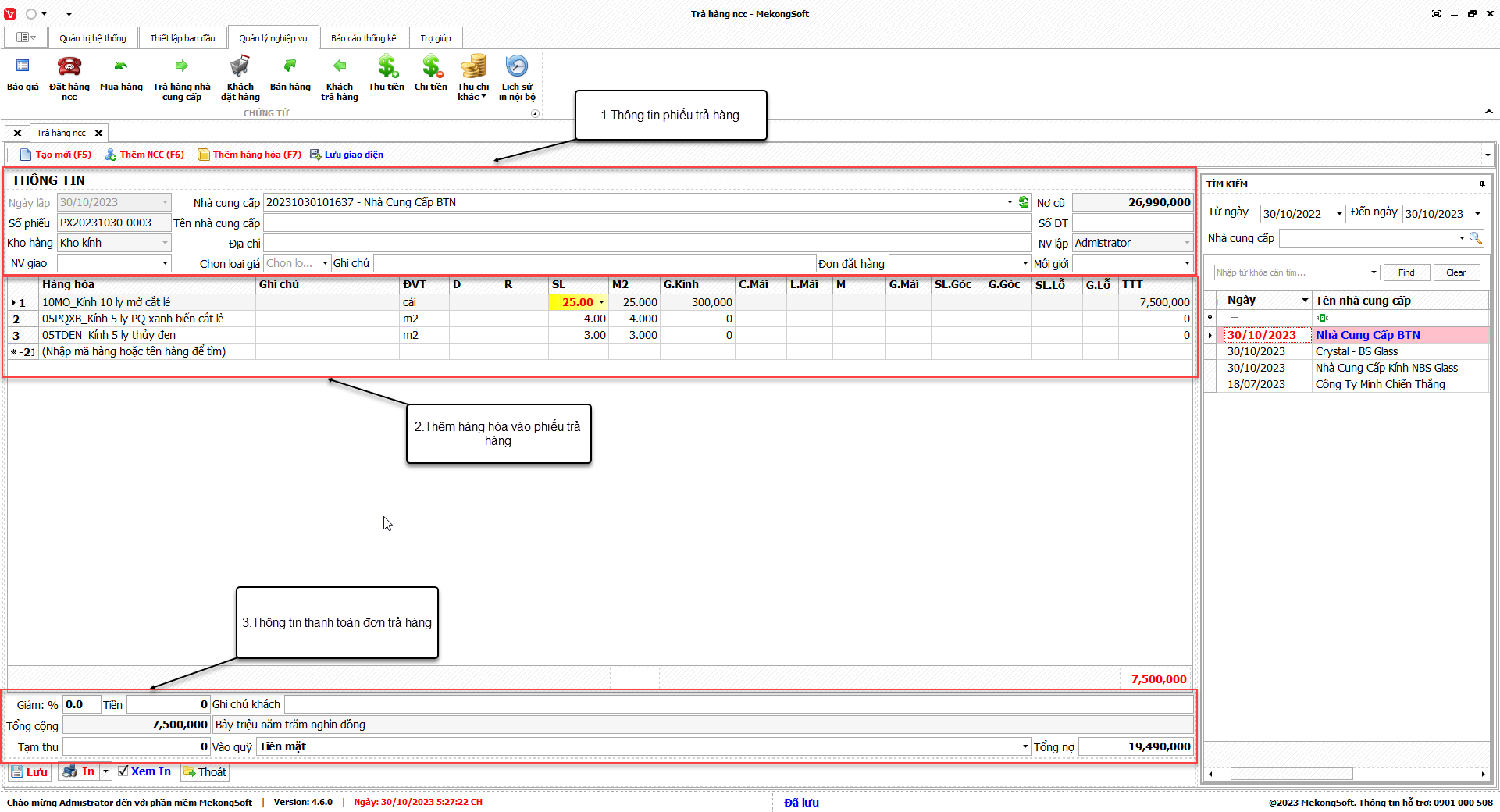Close the Trả hàng ncc tab
The height and width of the screenshot is (812, 1500).
point(98,134)
